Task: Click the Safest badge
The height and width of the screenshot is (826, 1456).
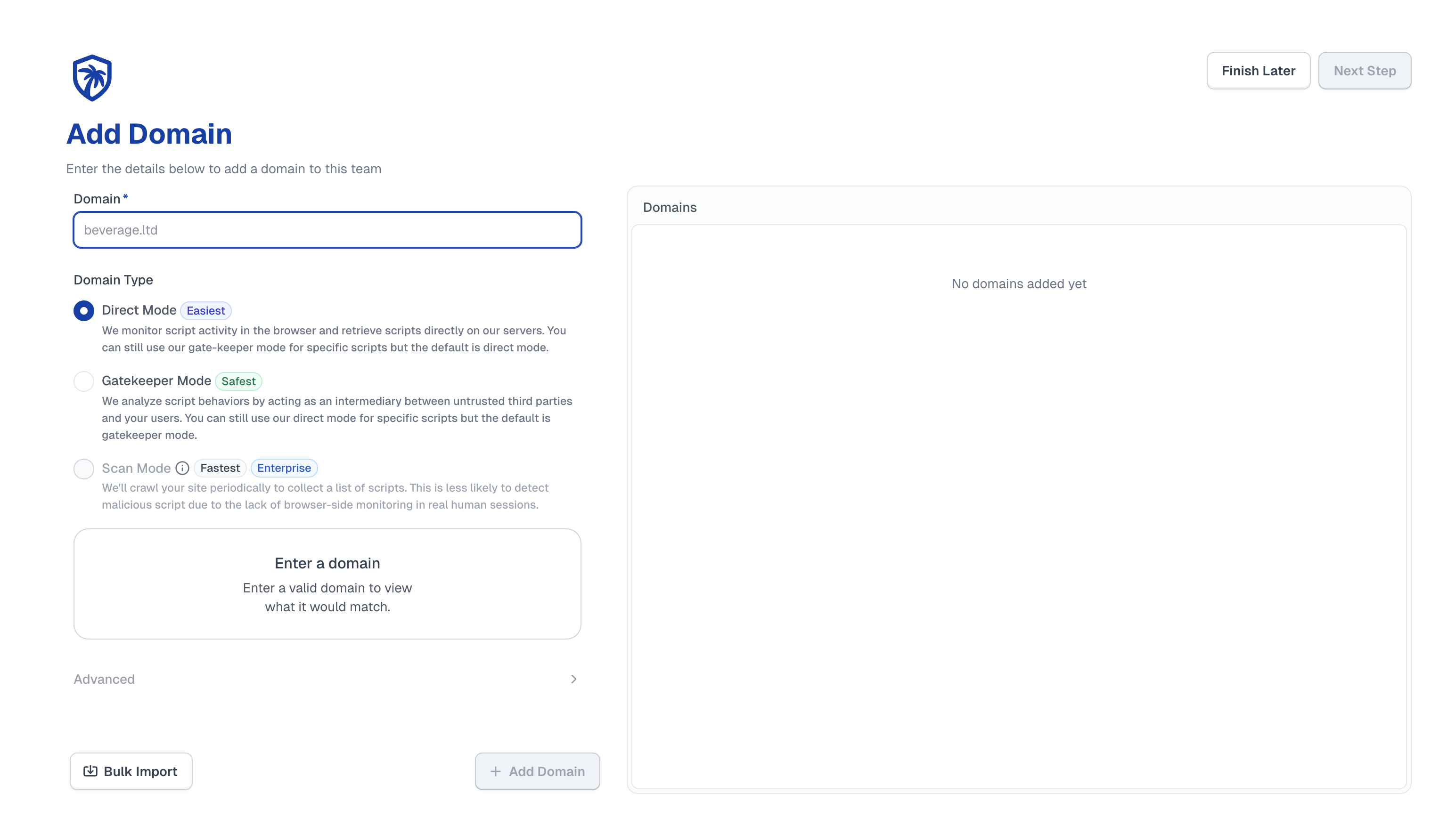Action: click(238, 381)
